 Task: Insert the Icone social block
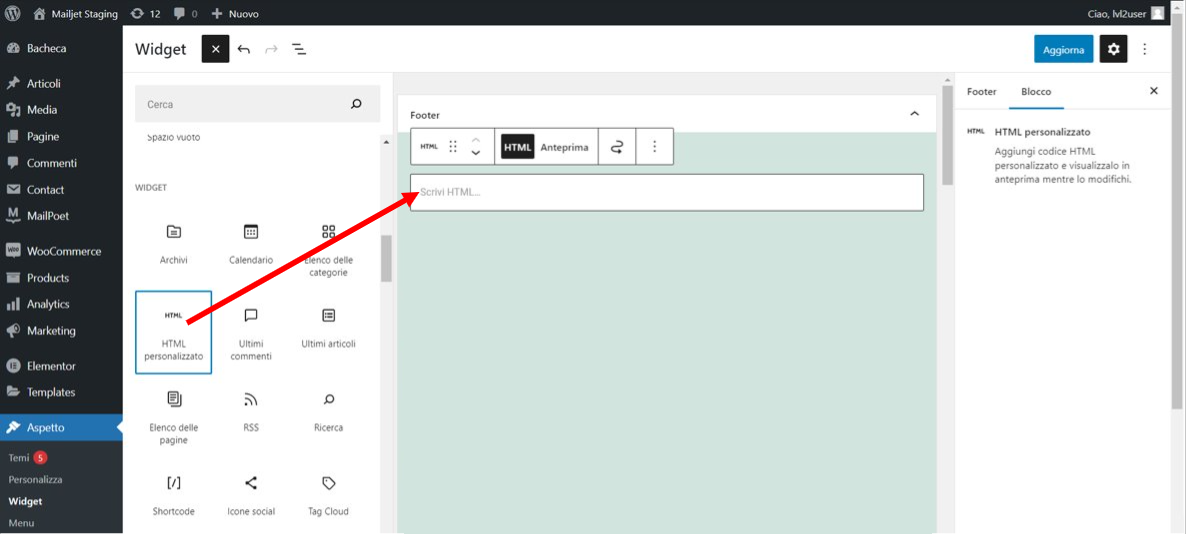pyautogui.click(x=250, y=495)
